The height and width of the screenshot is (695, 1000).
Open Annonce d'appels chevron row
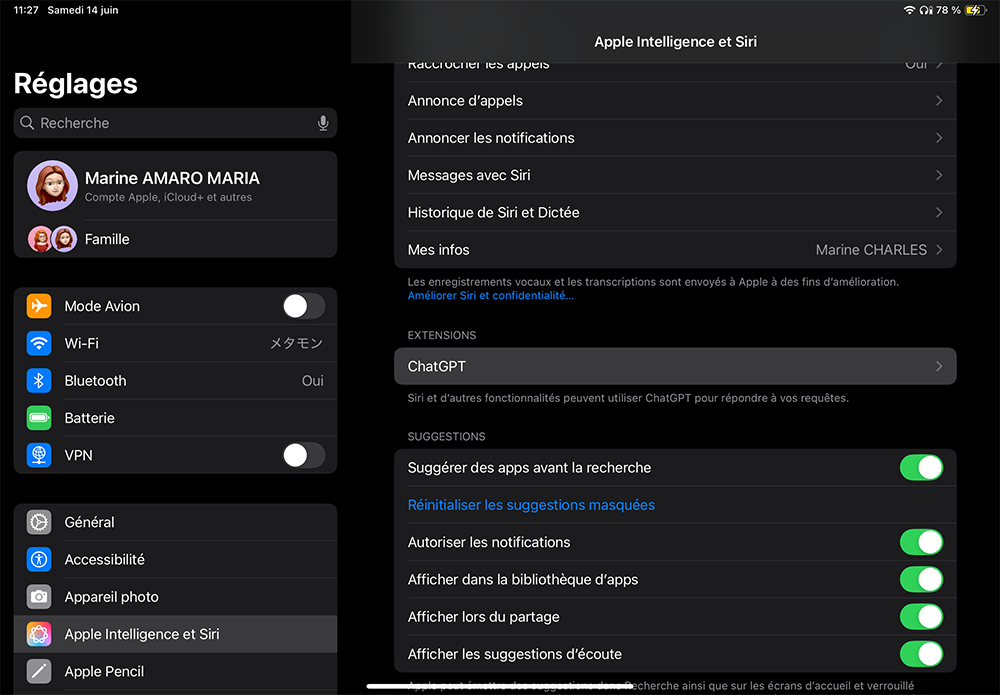click(675, 101)
